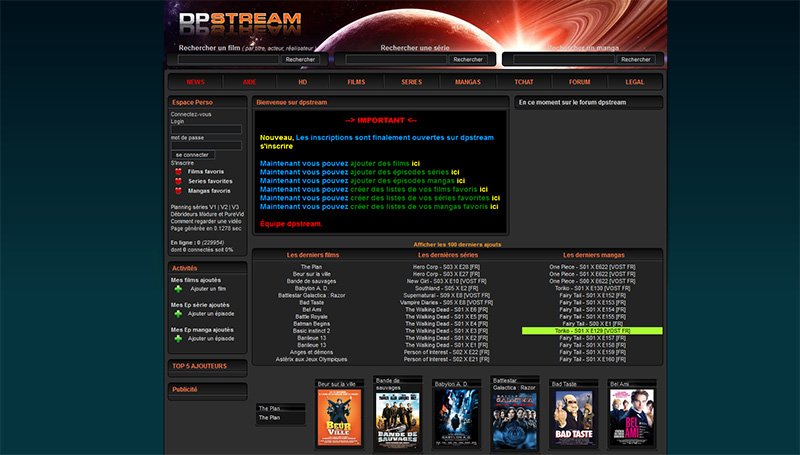Click green plus under Mes Ep manga ajoutés

(178, 338)
